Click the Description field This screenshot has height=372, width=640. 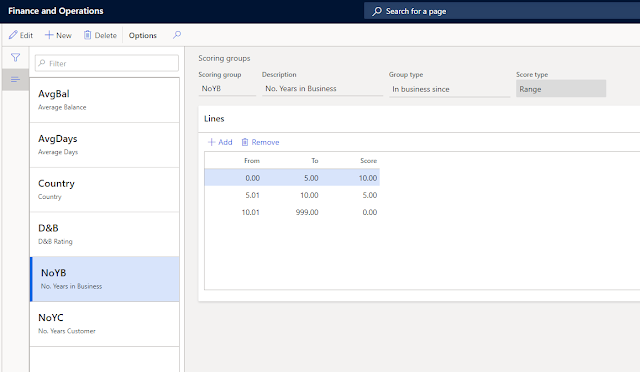[x=322, y=89]
